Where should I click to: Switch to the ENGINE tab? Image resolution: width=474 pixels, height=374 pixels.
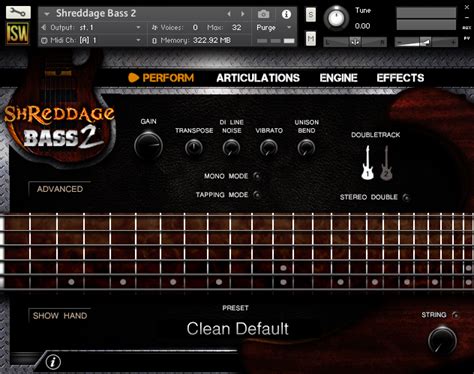click(338, 78)
